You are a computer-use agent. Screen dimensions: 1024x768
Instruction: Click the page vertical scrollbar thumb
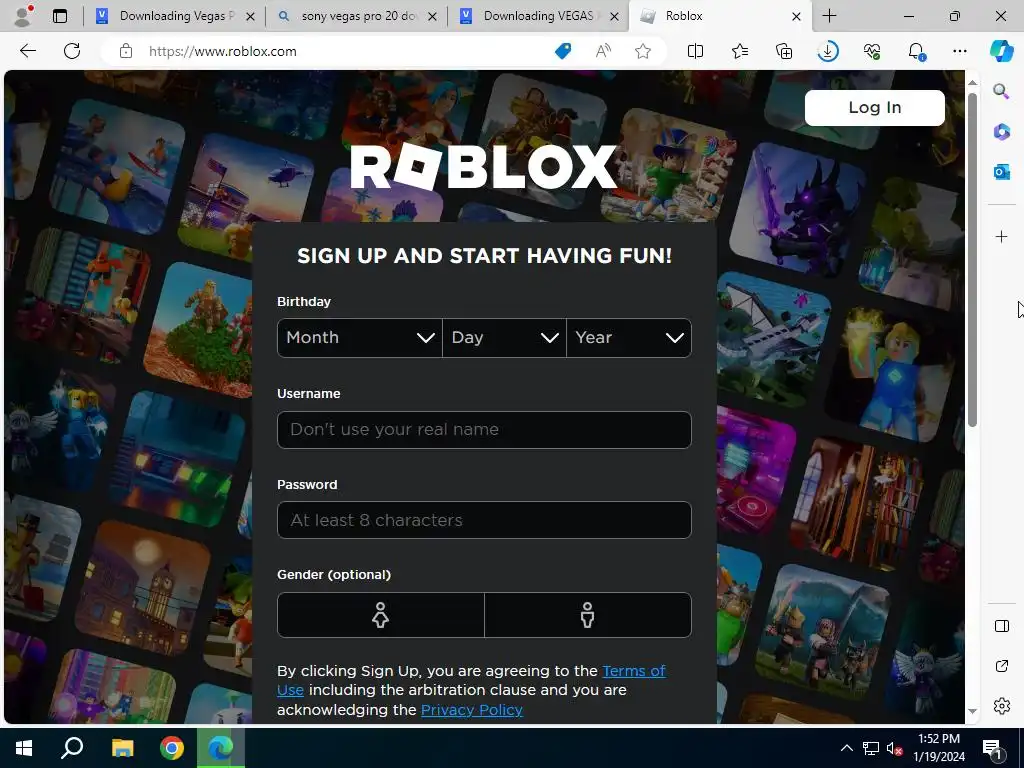[972, 260]
